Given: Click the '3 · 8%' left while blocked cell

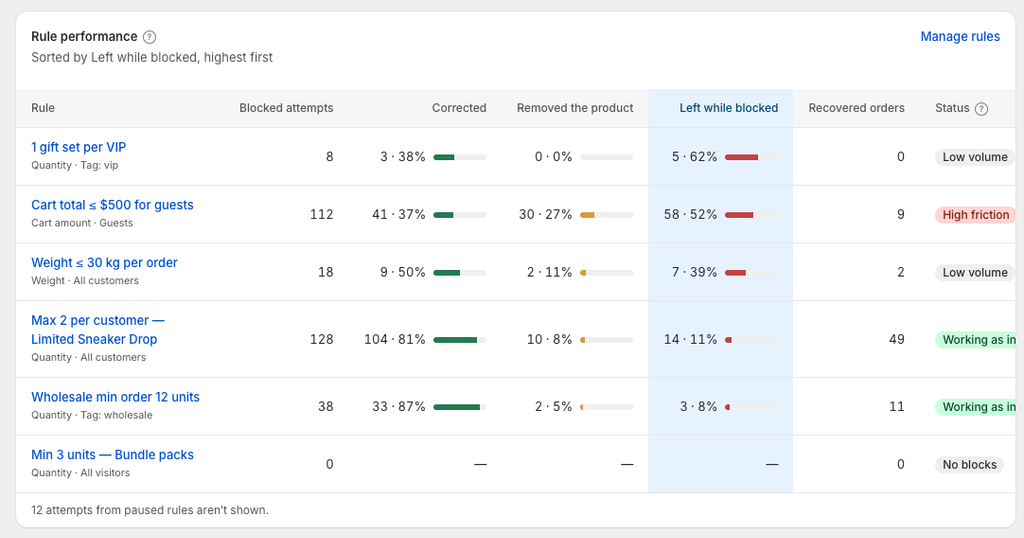Looking at the screenshot, I should (698, 407).
